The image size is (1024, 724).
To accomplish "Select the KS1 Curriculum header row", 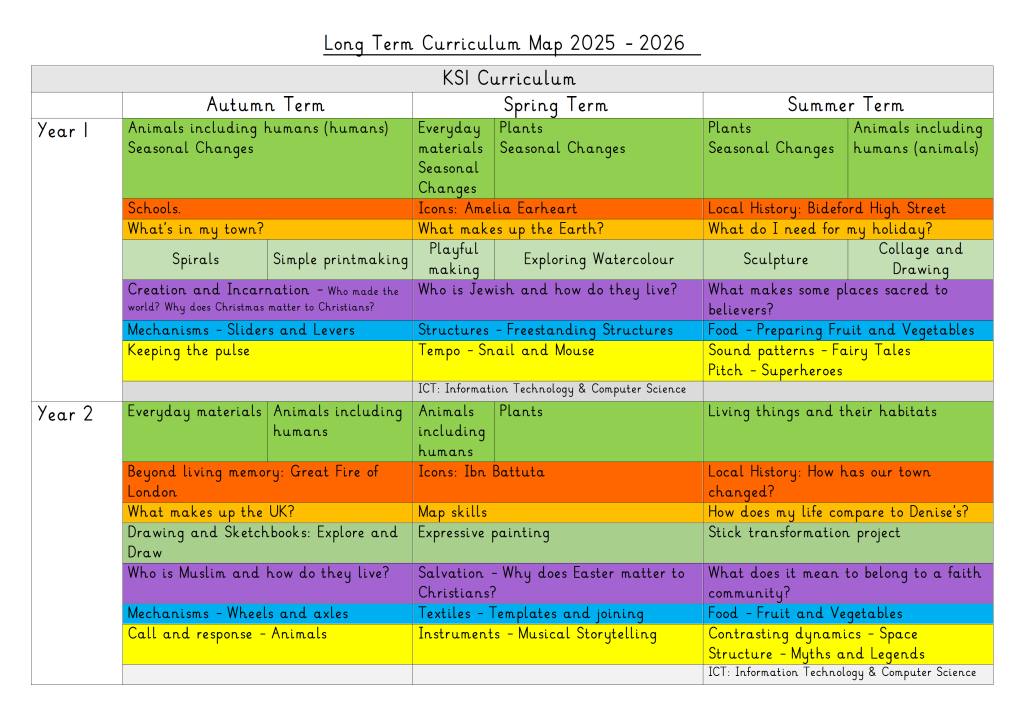I will pyautogui.click(x=511, y=79).
